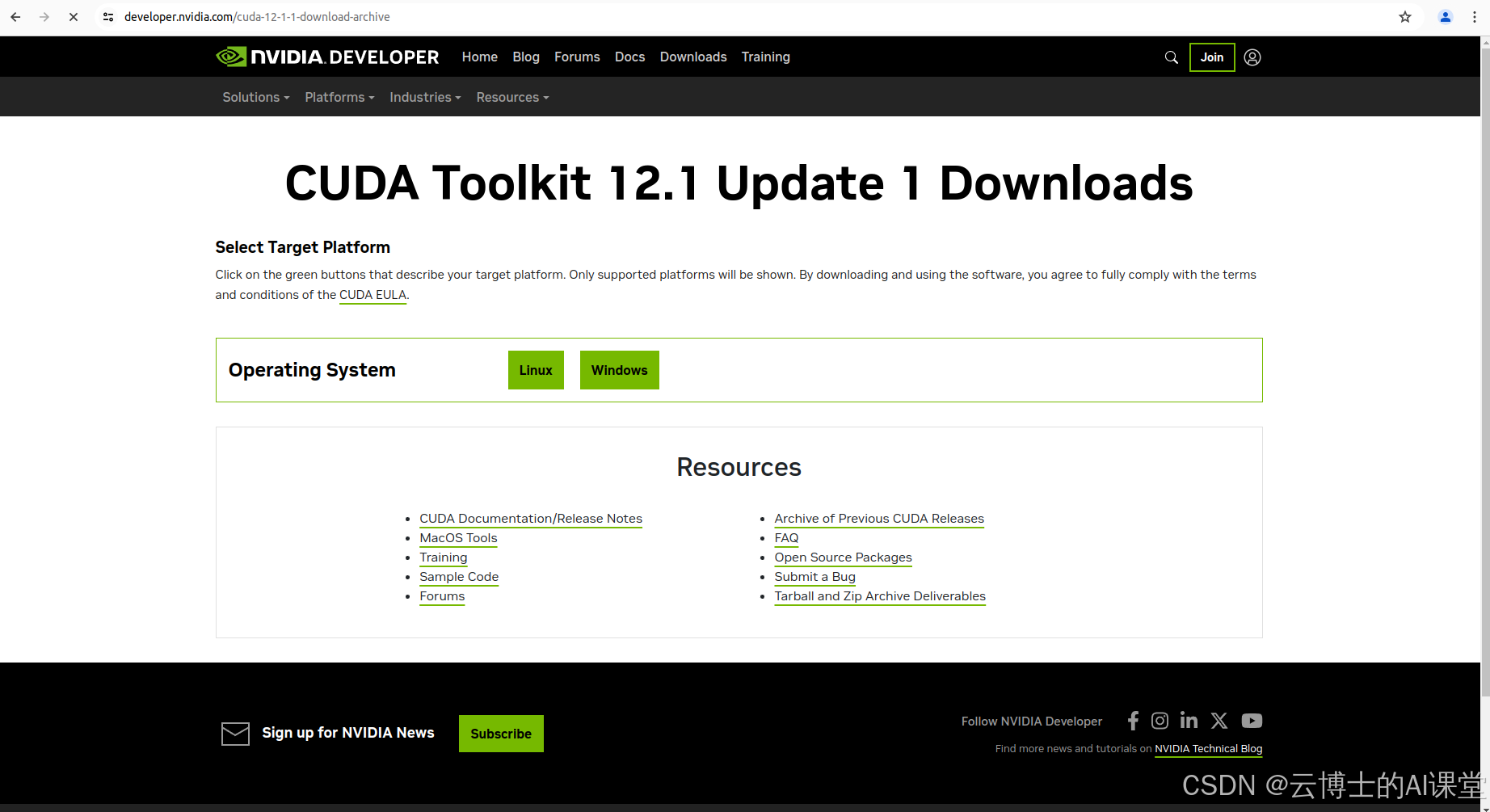1490x812 pixels.
Task: Open NVIDIA Developer YouTube icon
Action: pos(1252,721)
